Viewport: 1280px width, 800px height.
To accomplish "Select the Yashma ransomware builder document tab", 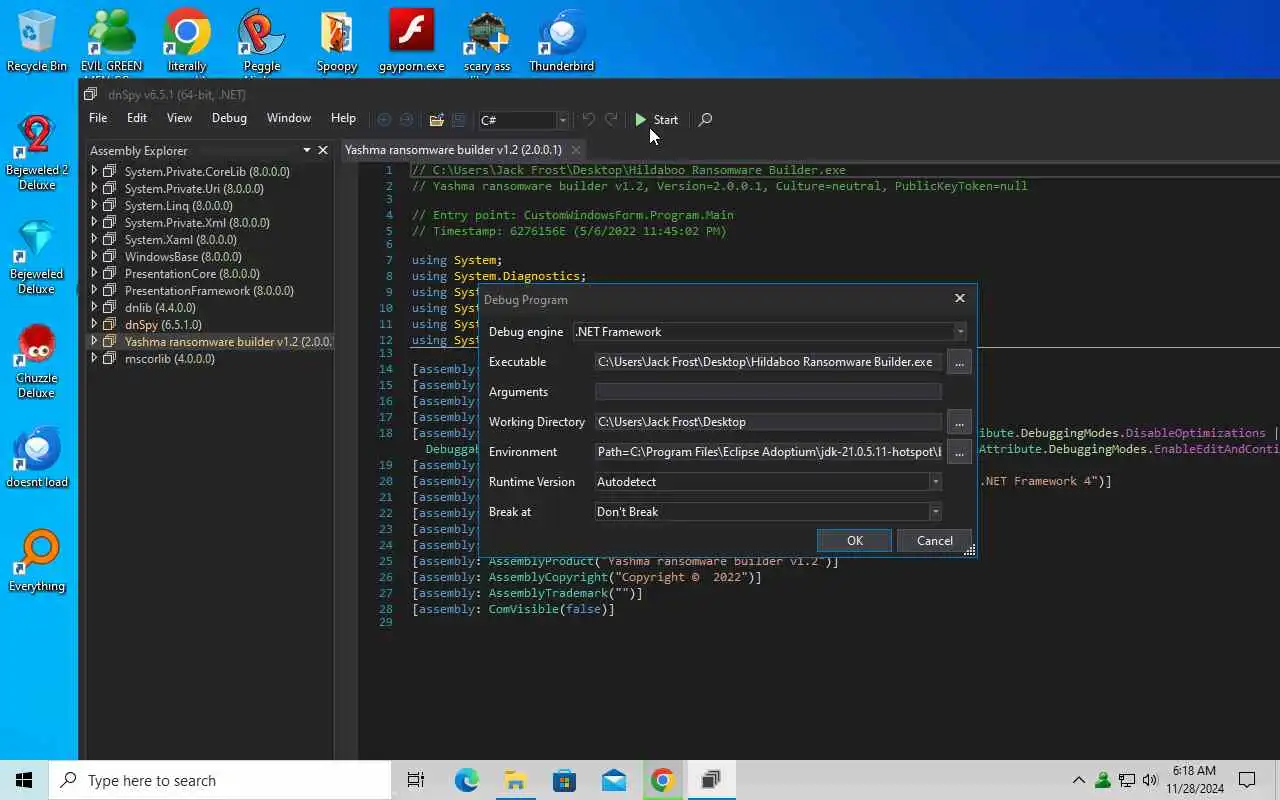I will [453, 150].
